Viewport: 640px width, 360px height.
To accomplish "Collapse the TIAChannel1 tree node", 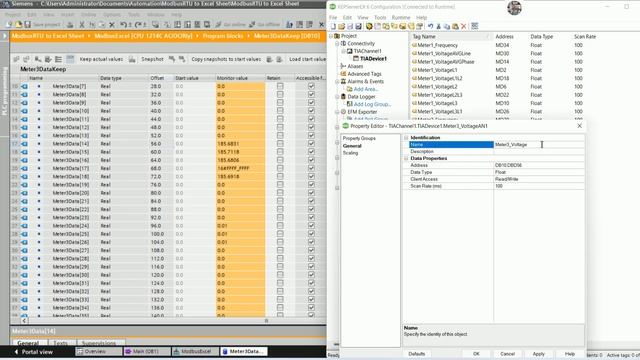I will click(343, 51).
